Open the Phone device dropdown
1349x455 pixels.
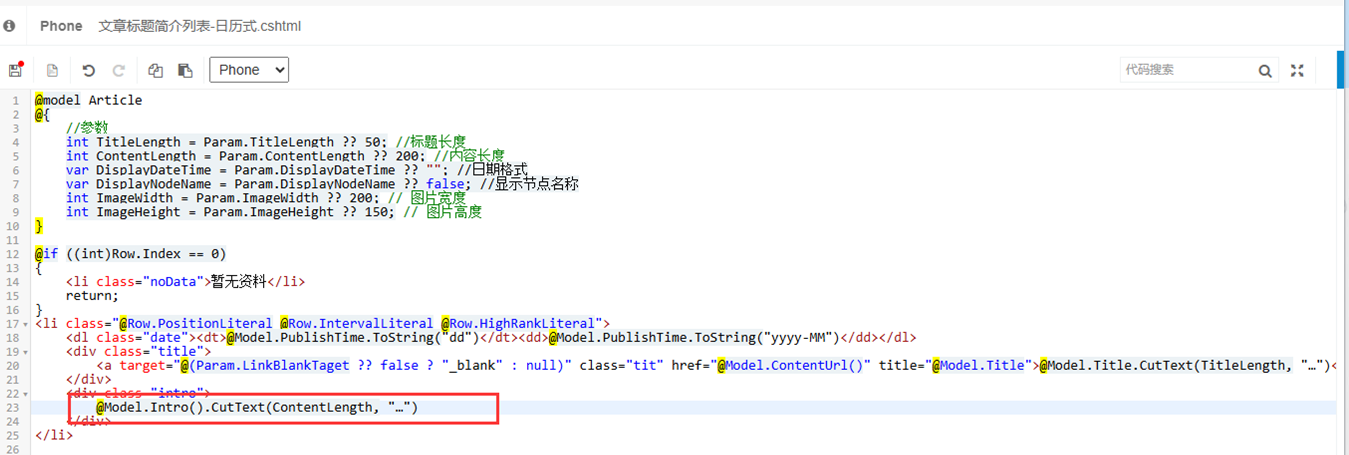tap(249, 70)
